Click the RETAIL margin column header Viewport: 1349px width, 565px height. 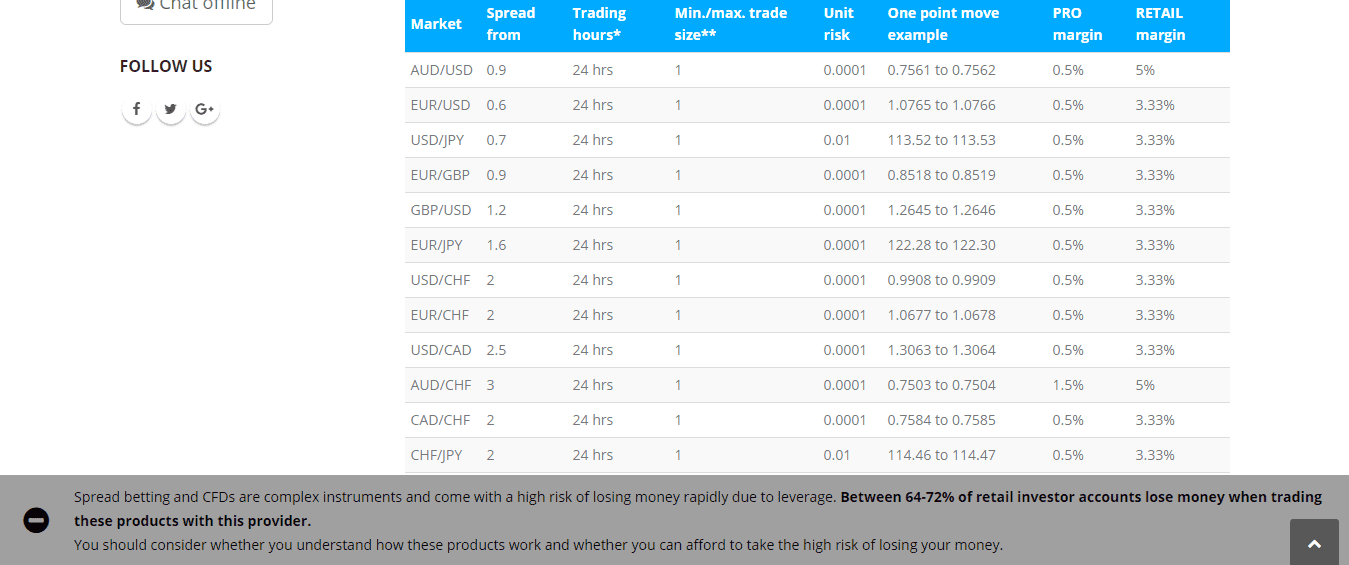pos(1160,24)
